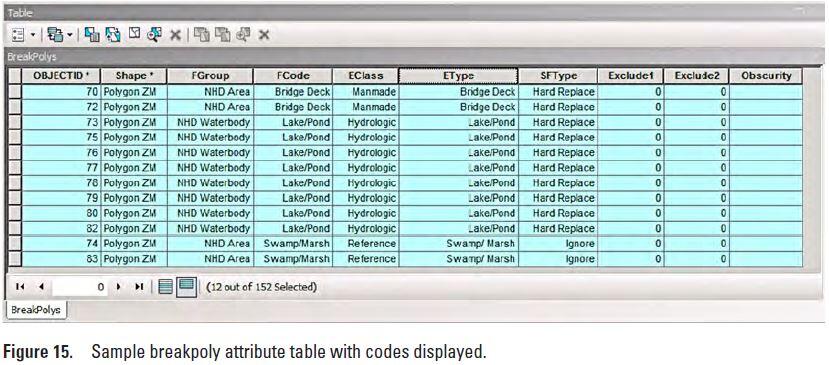Click Hydrologic EClass cell in row 79
Image resolution: width=829 pixels, height=365 pixels.
365,198
